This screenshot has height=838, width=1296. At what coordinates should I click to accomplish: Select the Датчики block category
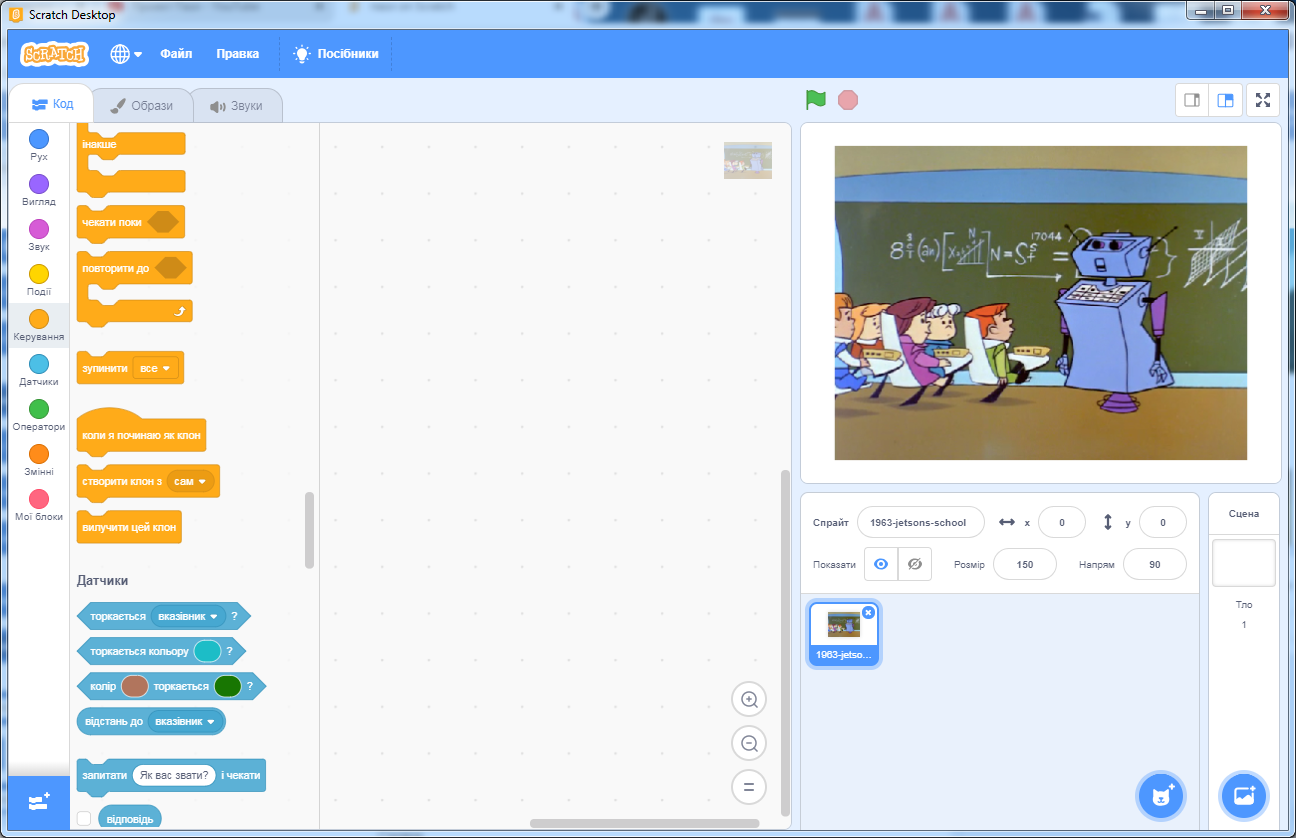coord(39,371)
